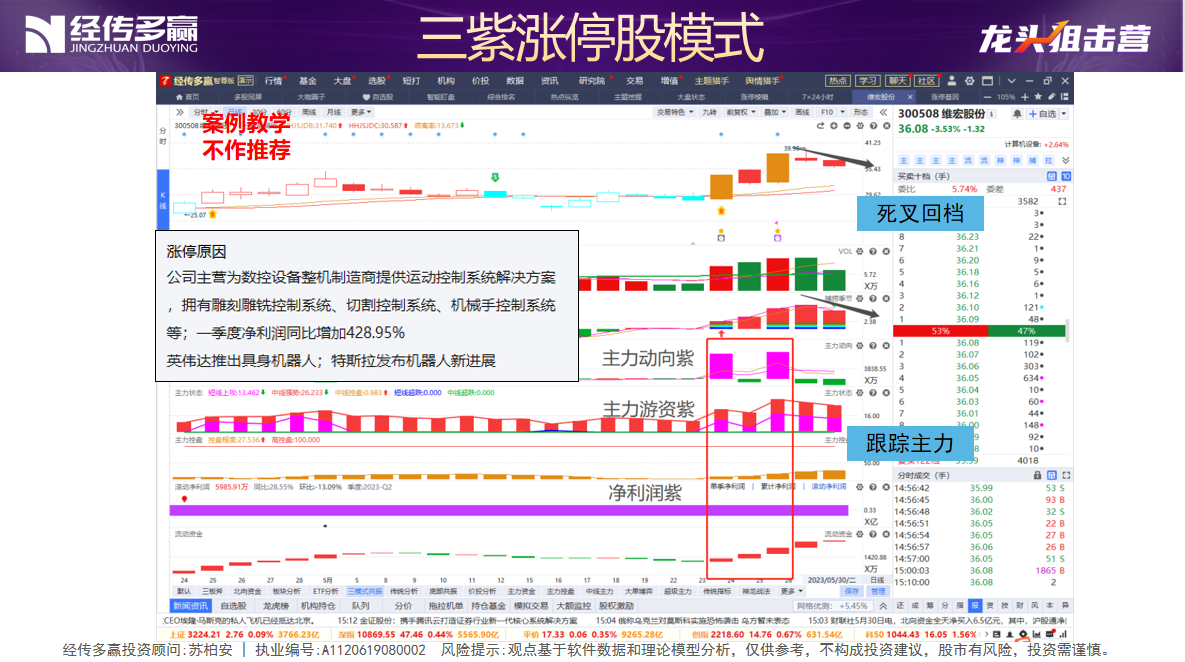This screenshot has width=1185, height=662.
Task: Click the order book vertical scrollbar
Action: pos(1069,331)
